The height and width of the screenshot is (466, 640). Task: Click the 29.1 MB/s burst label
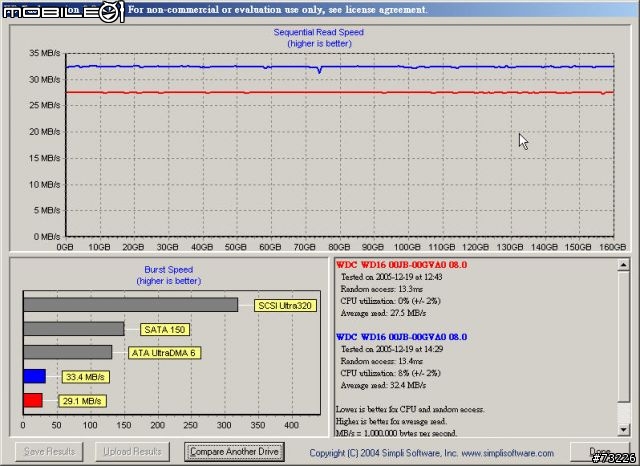point(82,401)
